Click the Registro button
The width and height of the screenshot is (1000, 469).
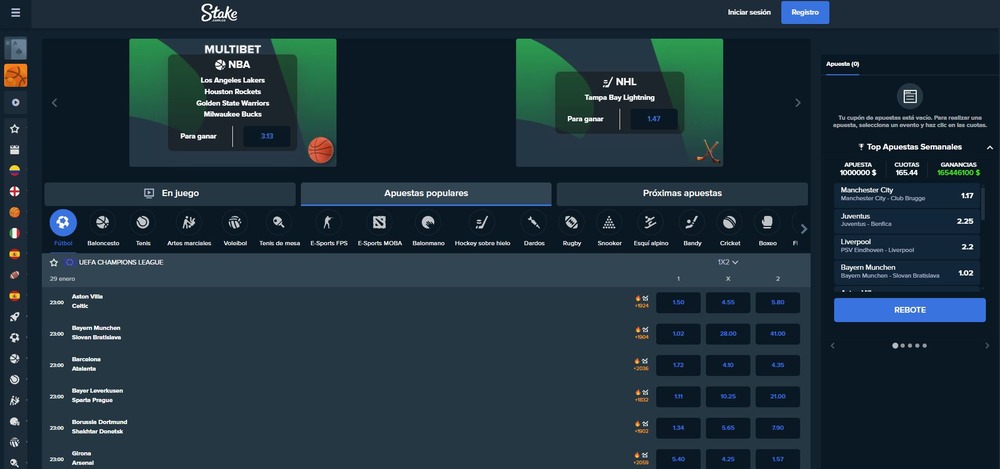tap(805, 12)
